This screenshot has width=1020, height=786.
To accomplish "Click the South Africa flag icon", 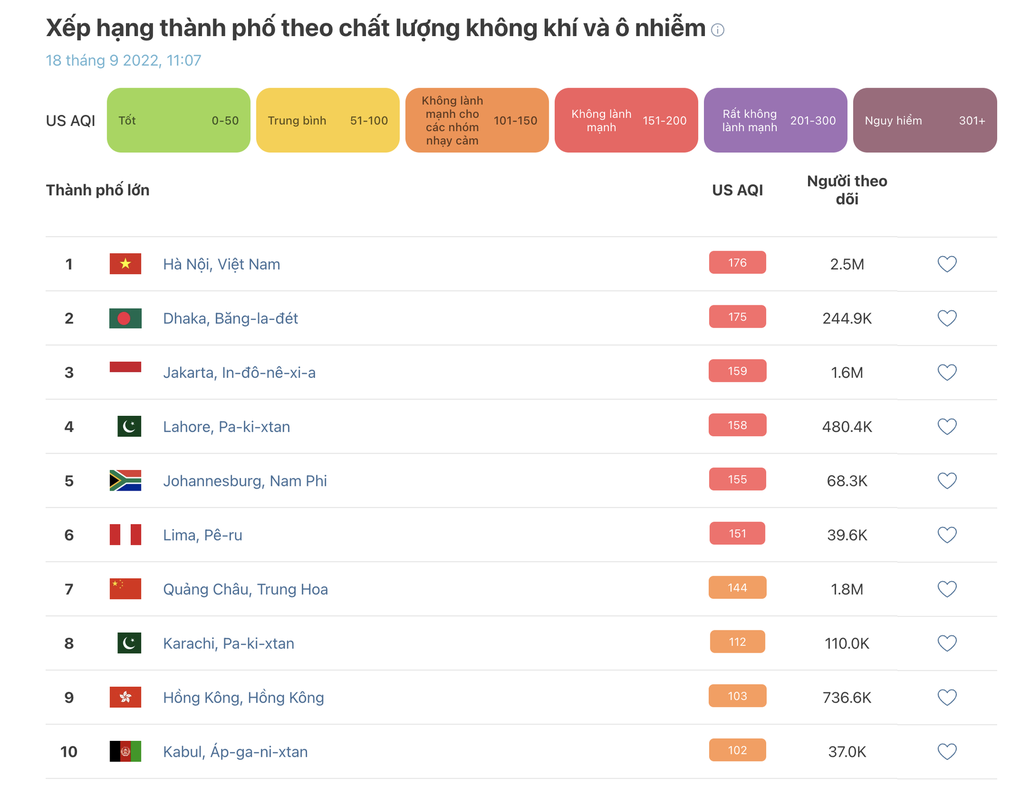I will click(x=125, y=481).
